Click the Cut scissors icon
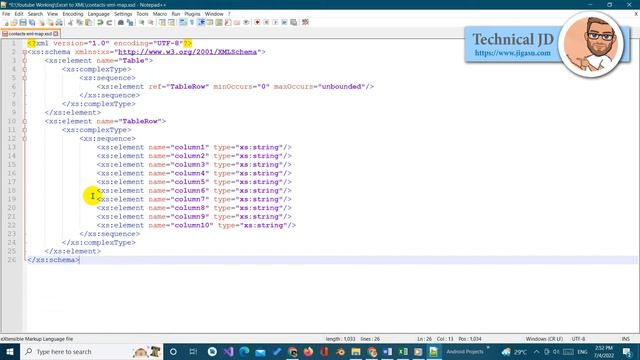Viewport: 640px width, 360px height. pos(70,22)
